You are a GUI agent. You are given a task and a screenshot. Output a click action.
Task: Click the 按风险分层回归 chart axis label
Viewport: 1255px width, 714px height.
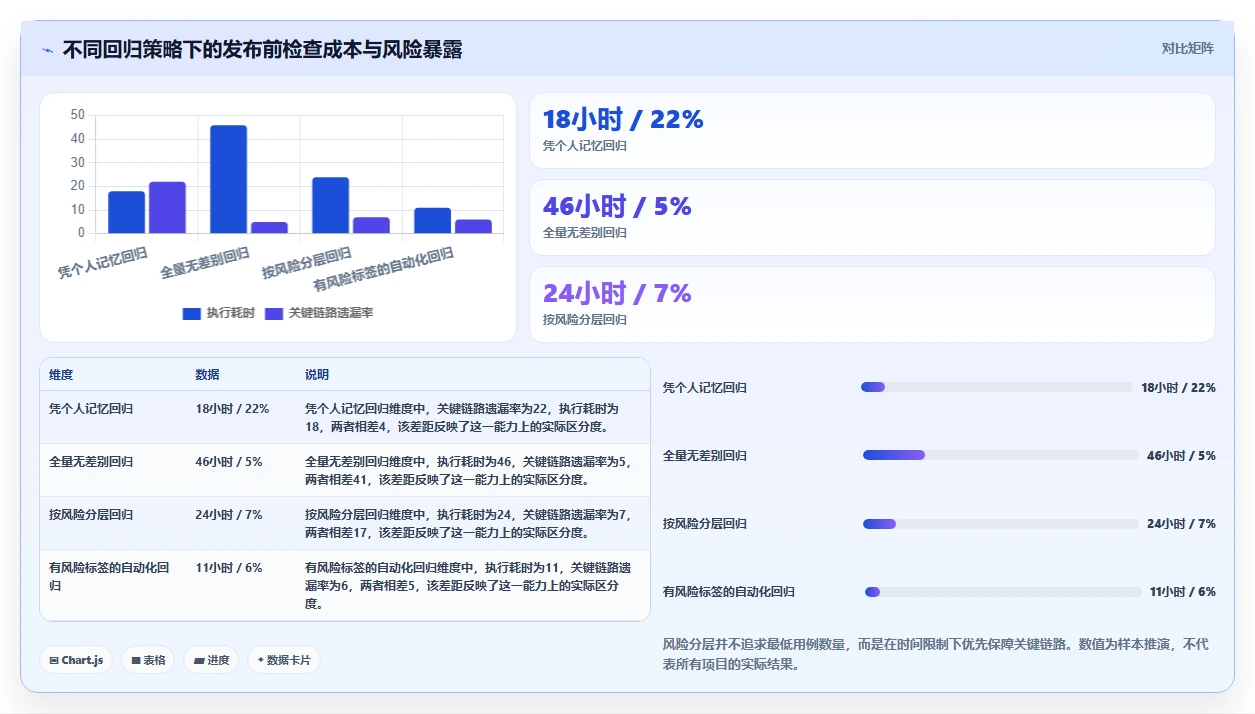[307, 263]
